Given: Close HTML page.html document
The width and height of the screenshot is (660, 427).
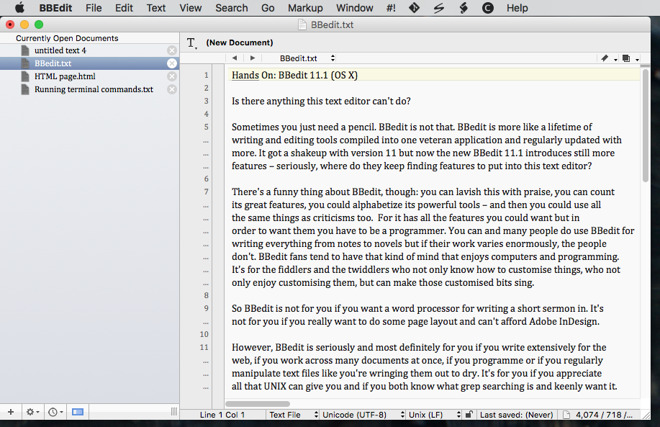Looking at the screenshot, I should point(172,77).
